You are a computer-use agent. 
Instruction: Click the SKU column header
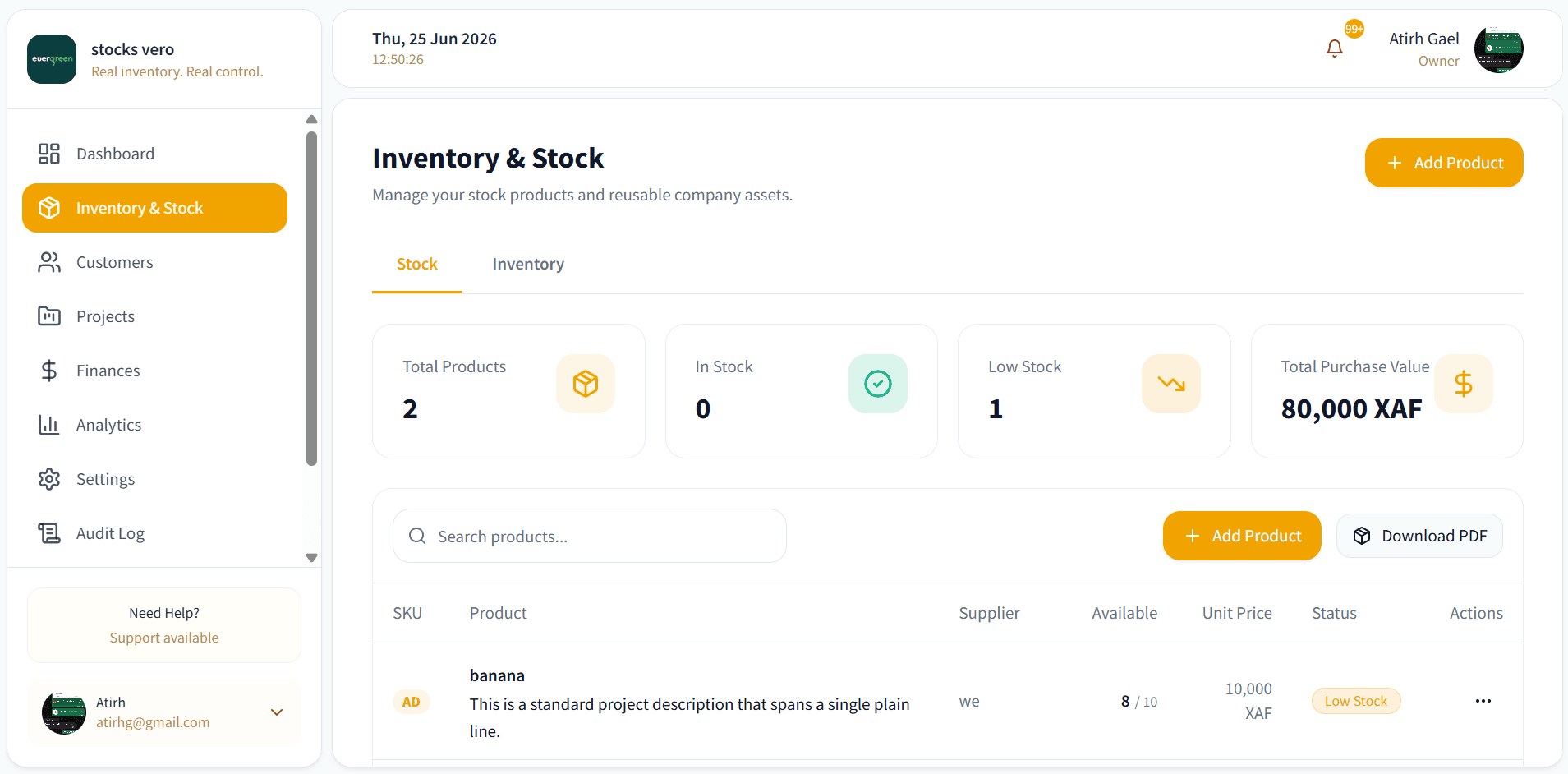pos(407,613)
